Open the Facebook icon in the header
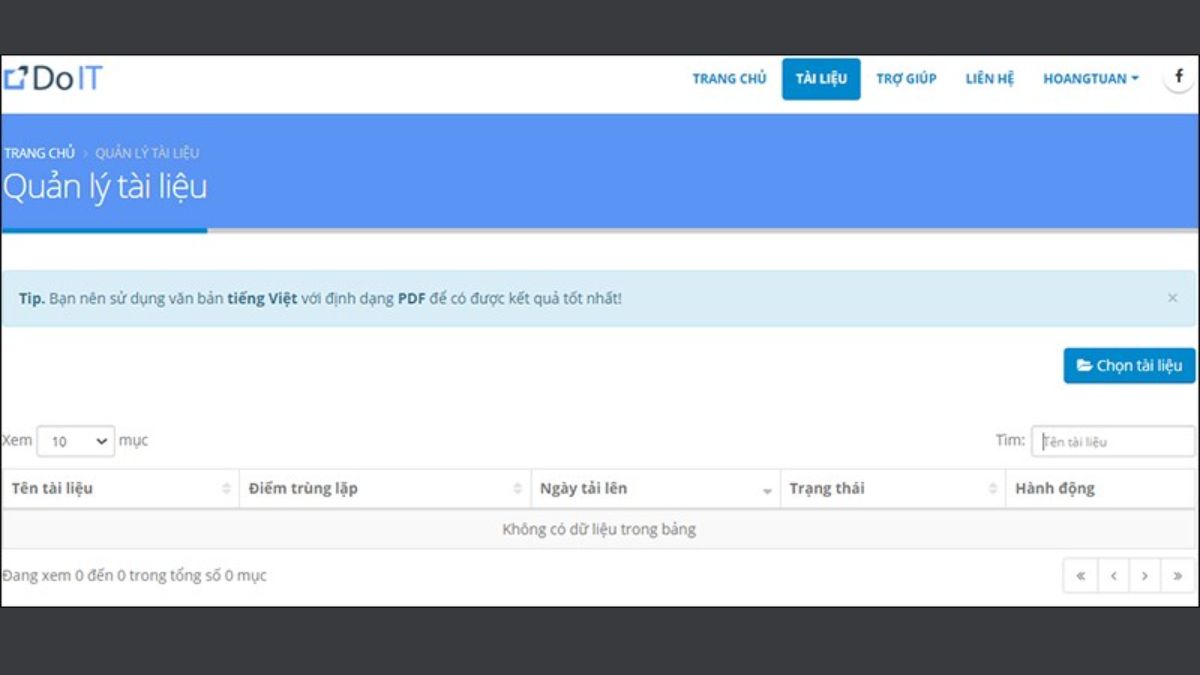The width and height of the screenshot is (1200, 675). (x=1179, y=75)
